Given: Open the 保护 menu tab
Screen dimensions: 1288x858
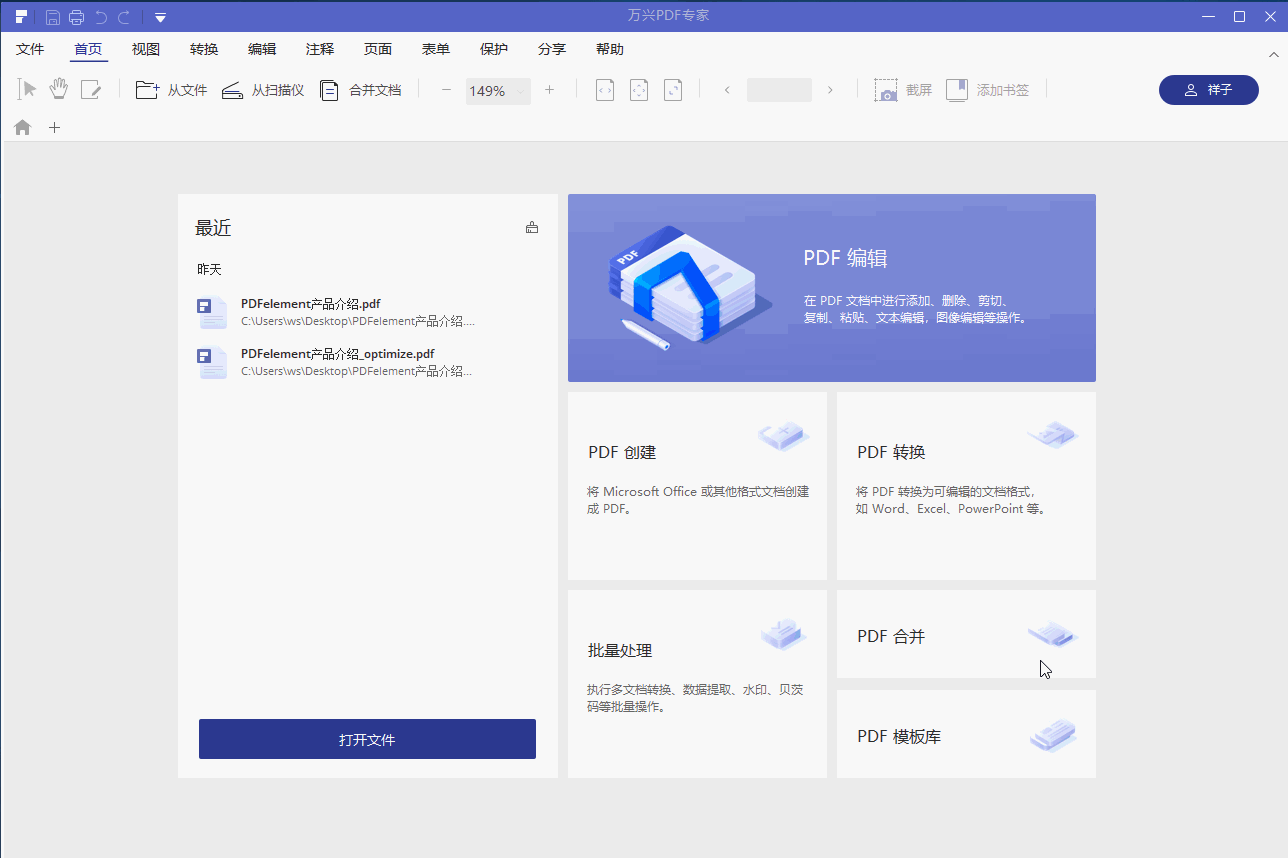Looking at the screenshot, I should click(494, 48).
